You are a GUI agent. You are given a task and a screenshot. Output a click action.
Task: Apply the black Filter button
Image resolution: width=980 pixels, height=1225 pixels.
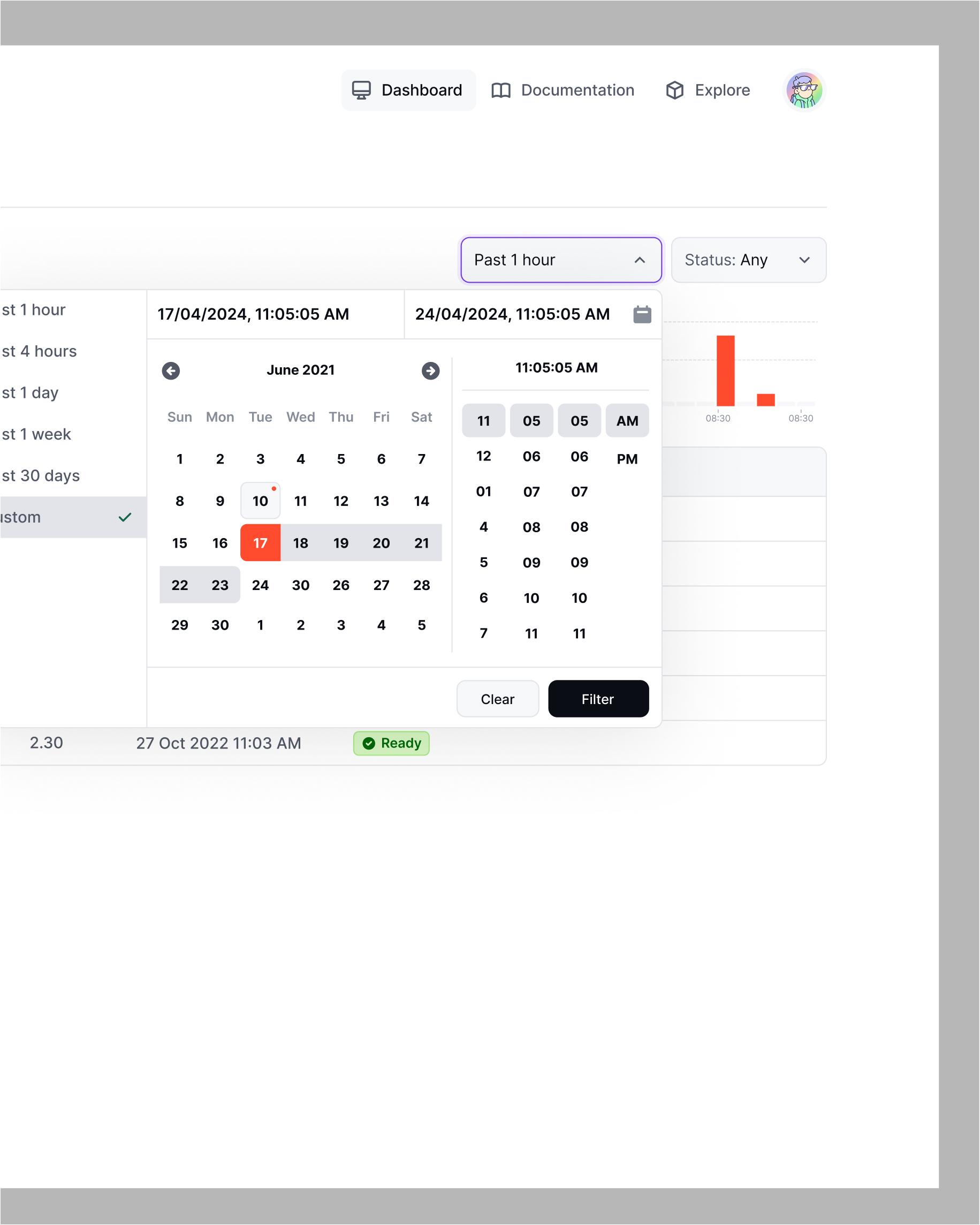(598, 699)
